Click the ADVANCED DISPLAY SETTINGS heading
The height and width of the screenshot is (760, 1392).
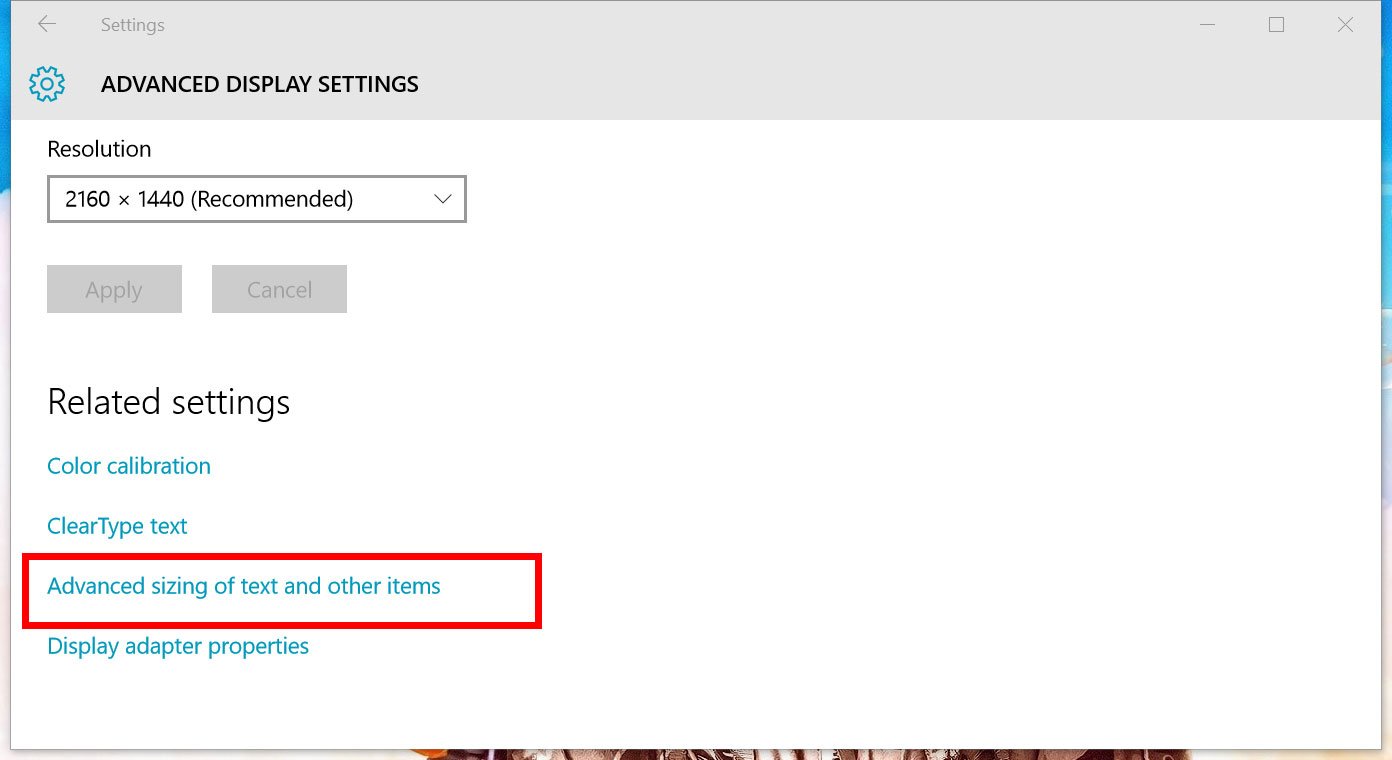tap(260, 84)
